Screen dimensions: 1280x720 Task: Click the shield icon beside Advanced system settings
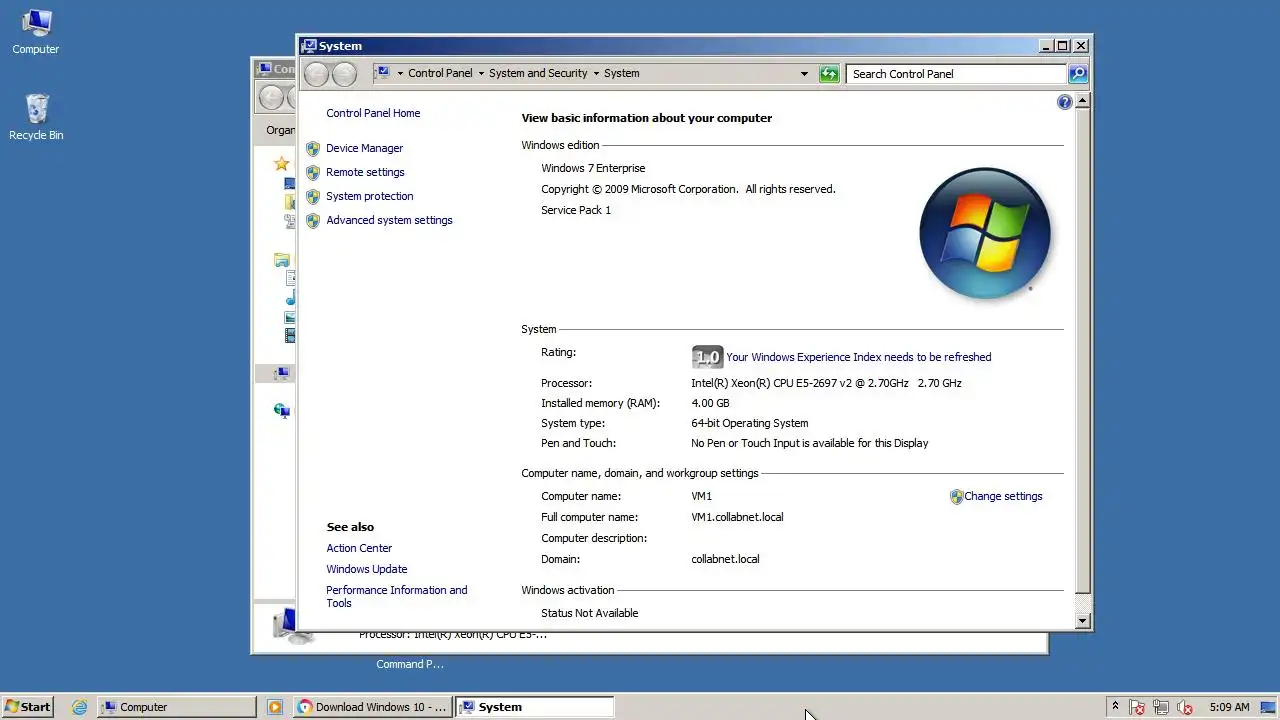coord(313,220)
